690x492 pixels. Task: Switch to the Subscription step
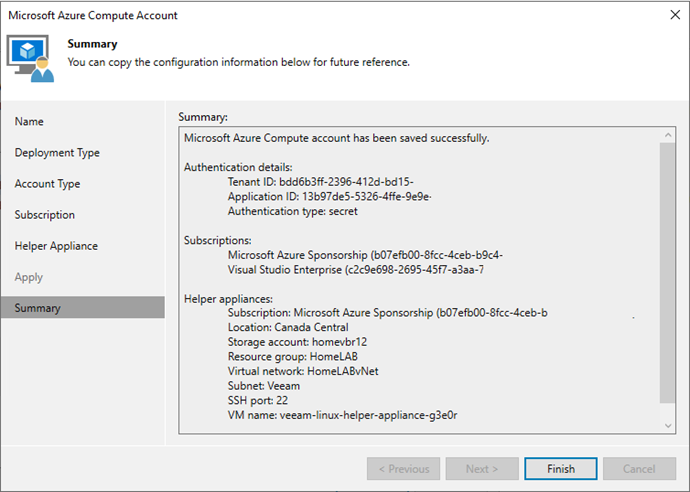tap(44, 215)
